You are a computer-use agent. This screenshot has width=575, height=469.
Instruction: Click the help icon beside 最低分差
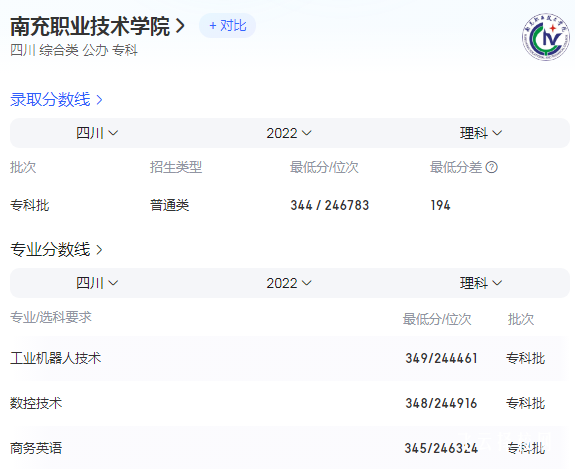point(491,168)
